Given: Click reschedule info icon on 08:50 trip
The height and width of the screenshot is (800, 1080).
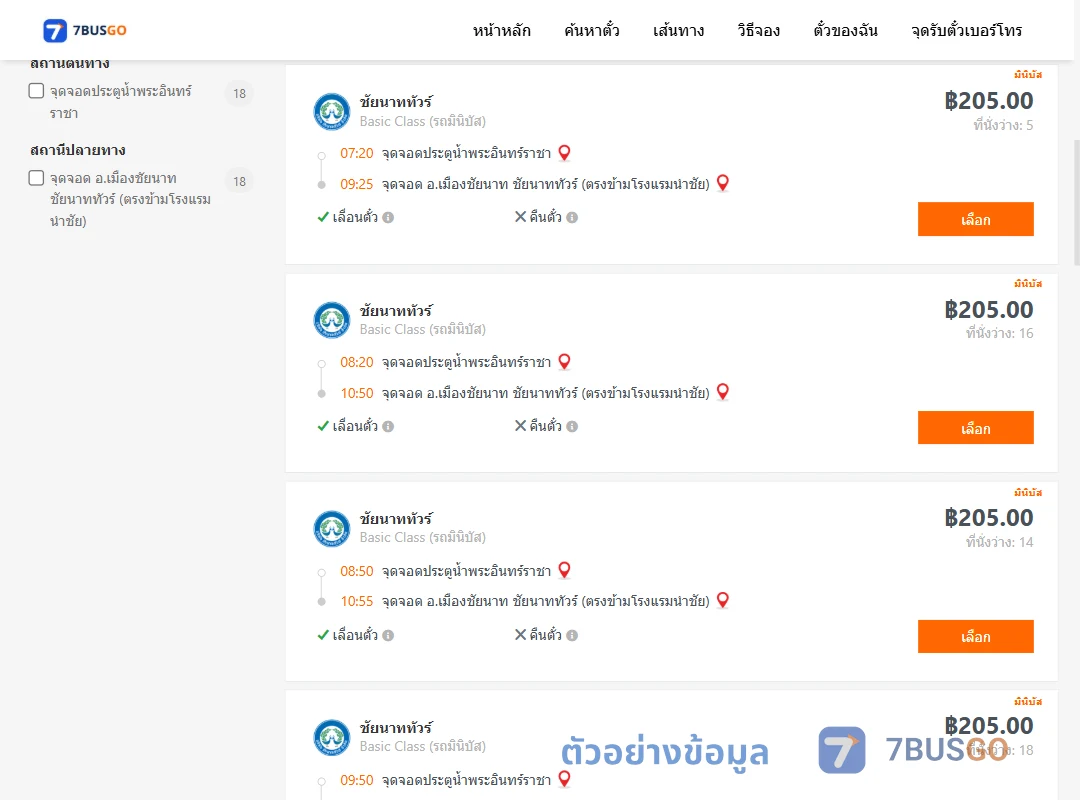Looking at the screenshot, I should click(388, 635).
